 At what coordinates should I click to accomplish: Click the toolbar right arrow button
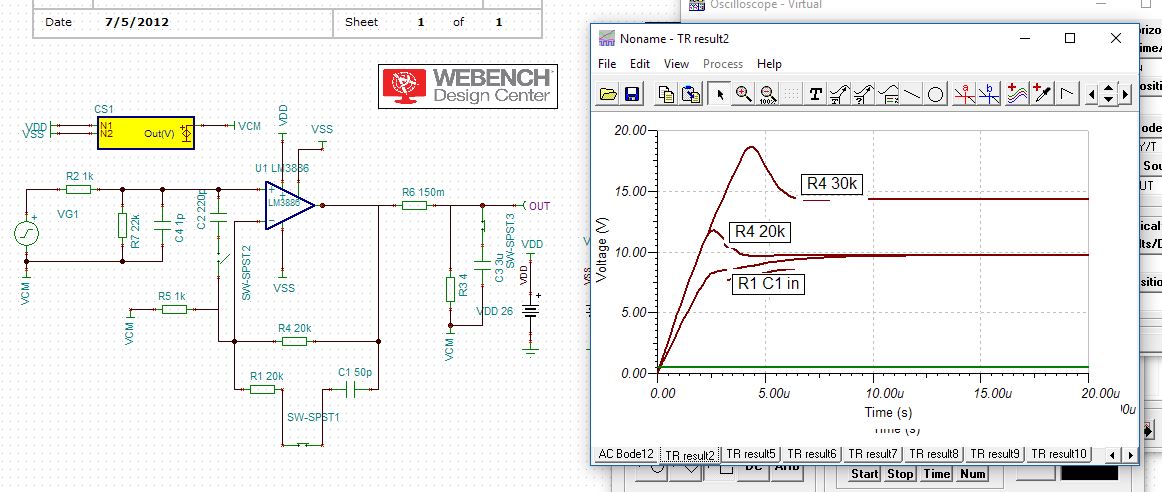(1126, 94)
